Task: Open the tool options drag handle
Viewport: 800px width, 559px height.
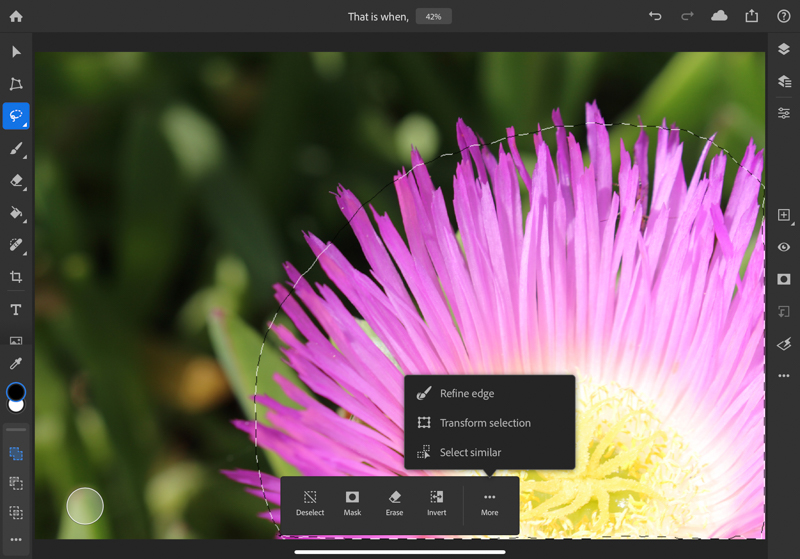Action: [x=16, y=429]
